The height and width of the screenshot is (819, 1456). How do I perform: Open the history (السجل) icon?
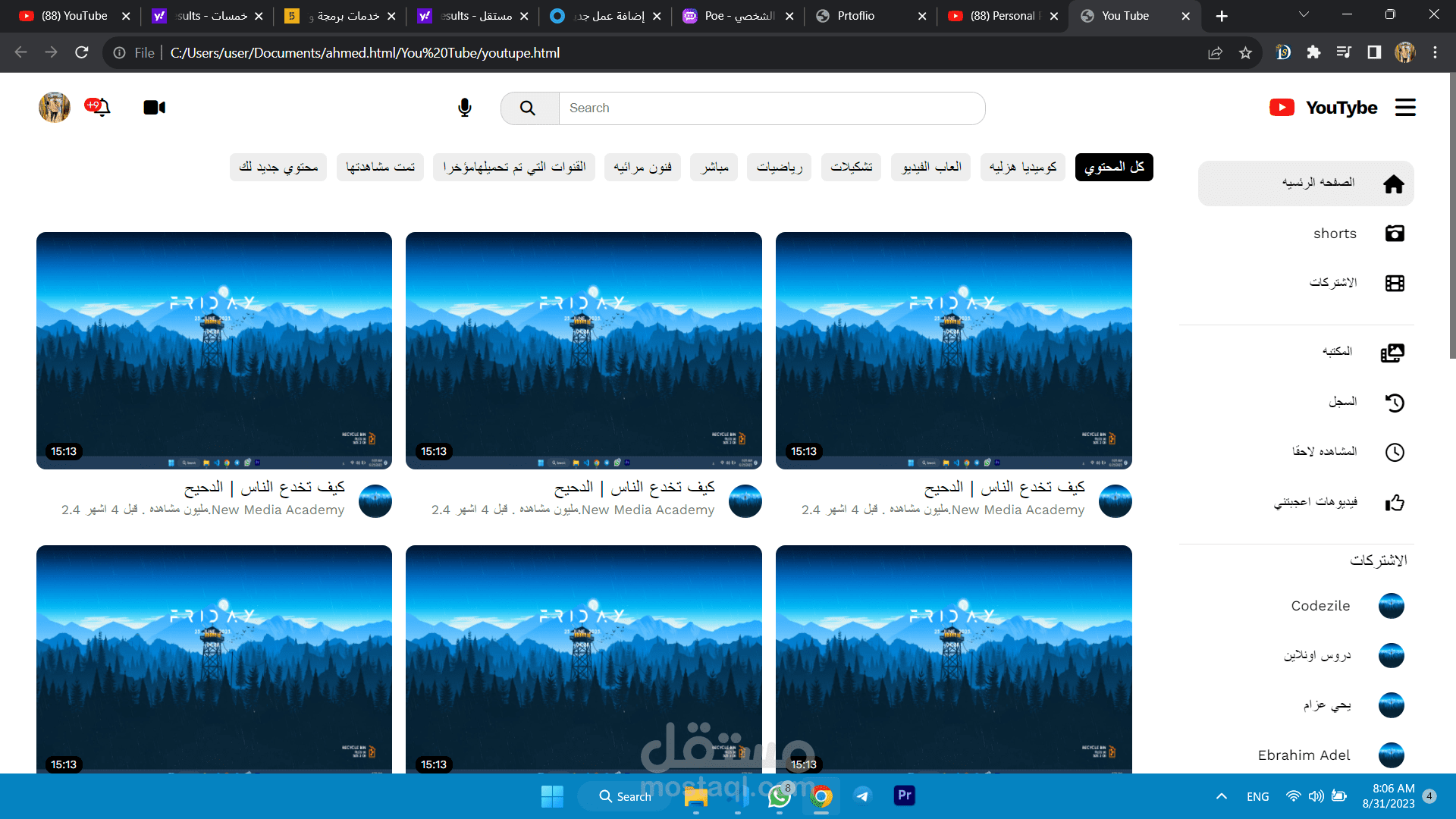[x=1396, y=402]
